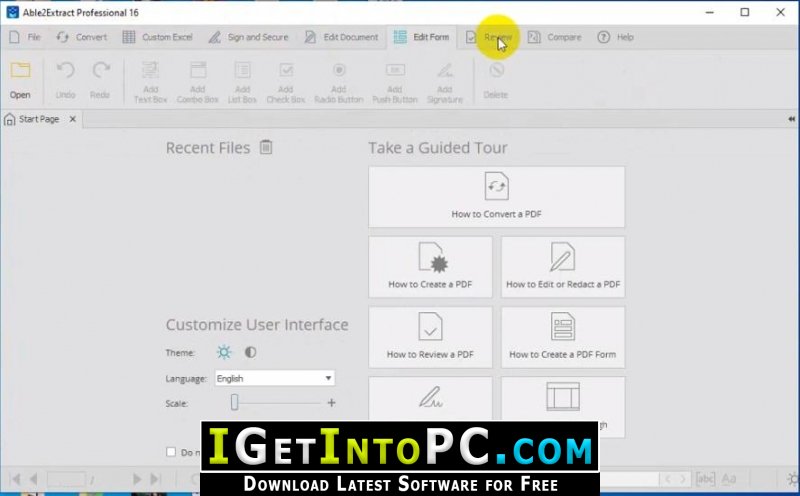This screenshot has width=800, height=496.
Task: Switch to the Compare tab
Action: point(555,37)
